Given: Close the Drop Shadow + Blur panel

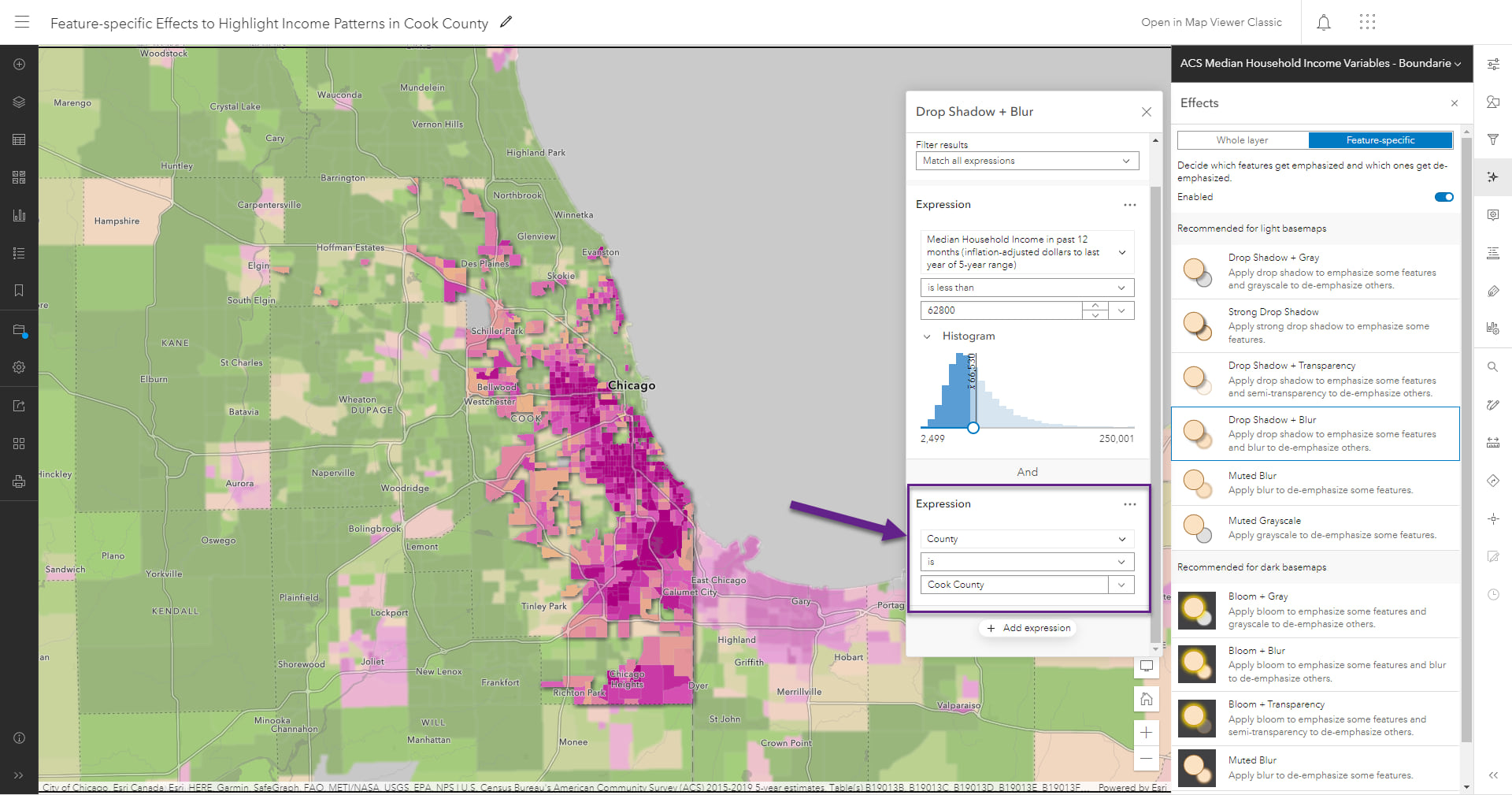Looking at the screenshot, I should click(x=1147, y=112).
